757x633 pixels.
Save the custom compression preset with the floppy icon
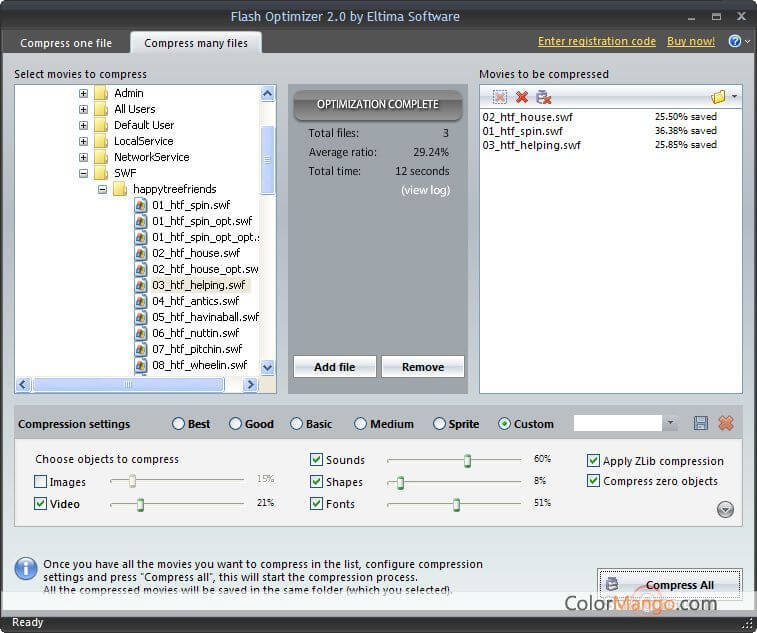[x=700, y=423]
